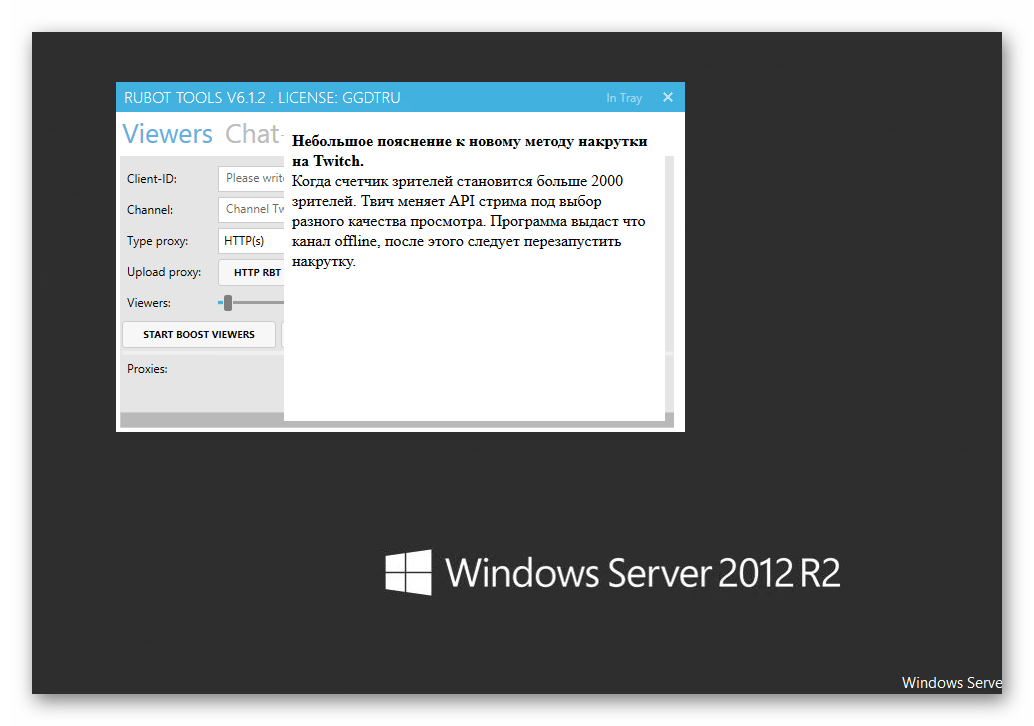Click the bold Russian heading about Twitch

[469, 151]
